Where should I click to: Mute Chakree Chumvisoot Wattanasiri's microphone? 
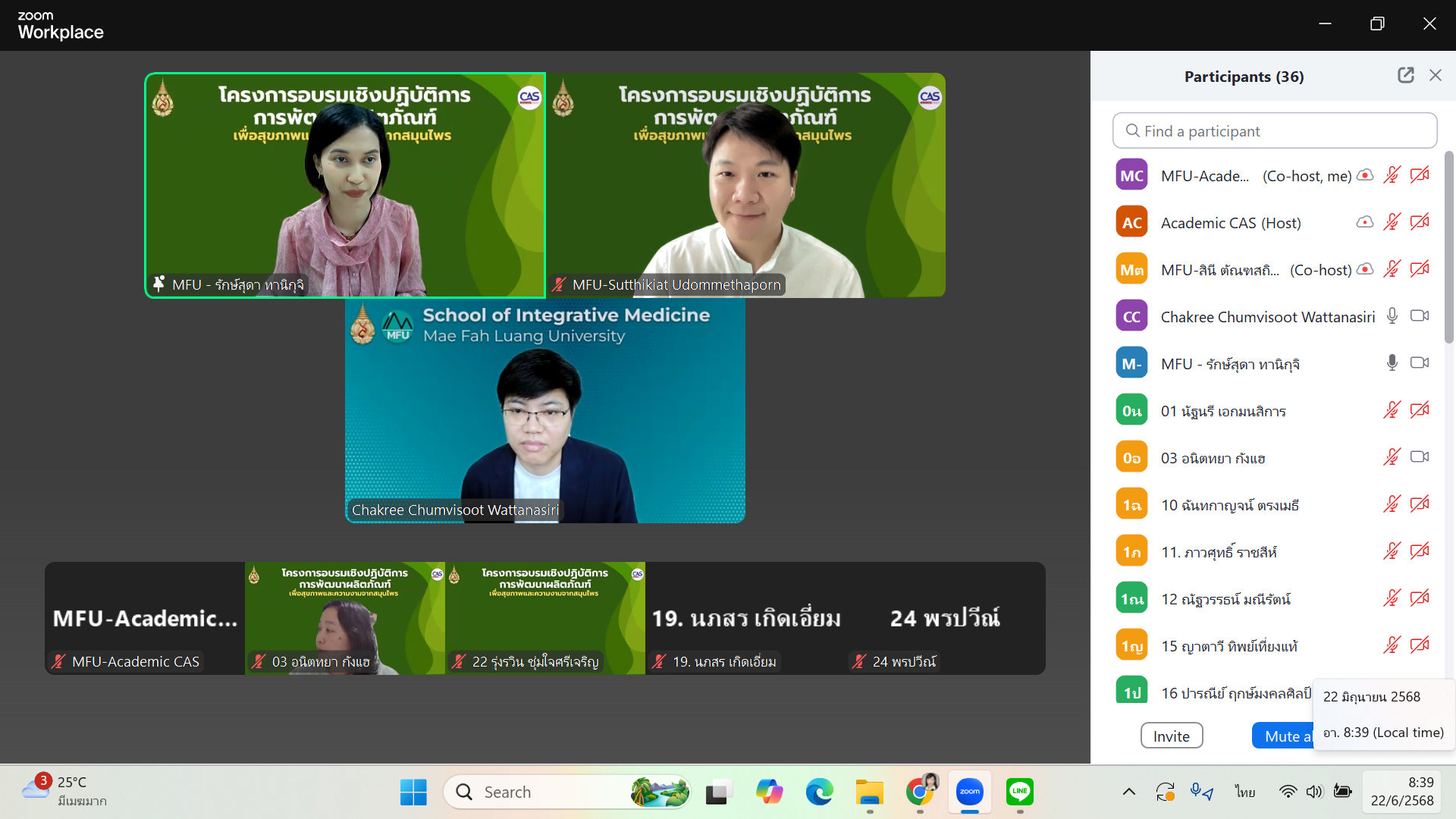(1392, 316)
